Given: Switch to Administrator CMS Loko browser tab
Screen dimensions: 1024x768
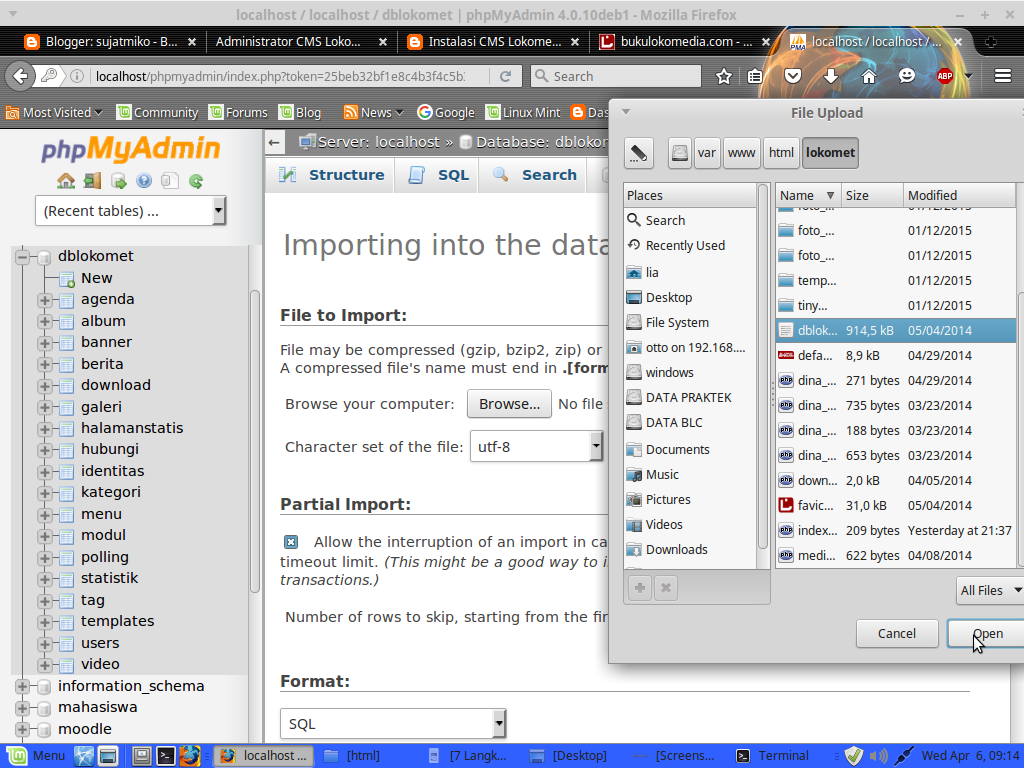Looking at the screenshot, I should tap(301, 42).
